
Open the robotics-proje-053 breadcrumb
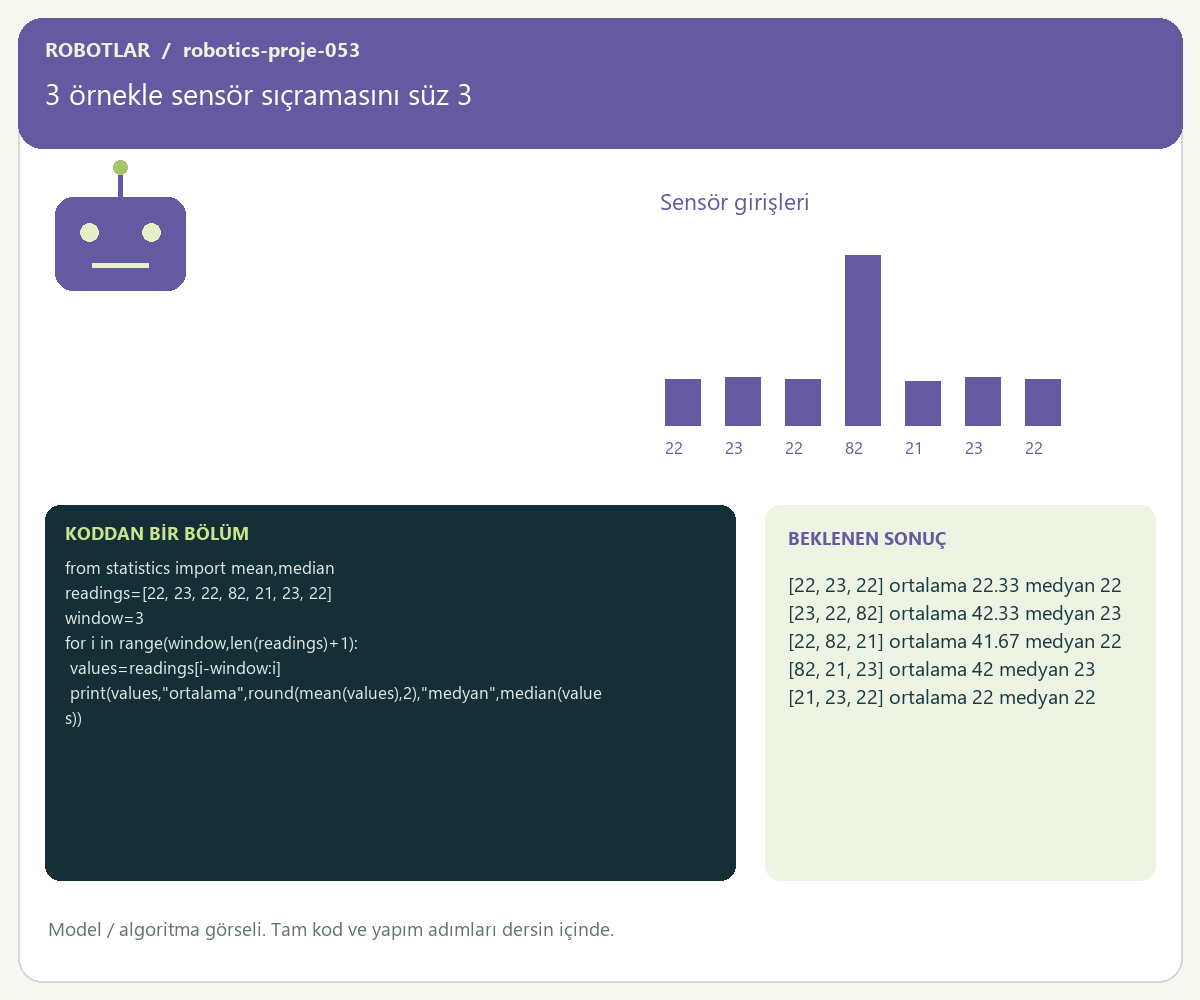[271, 50]
